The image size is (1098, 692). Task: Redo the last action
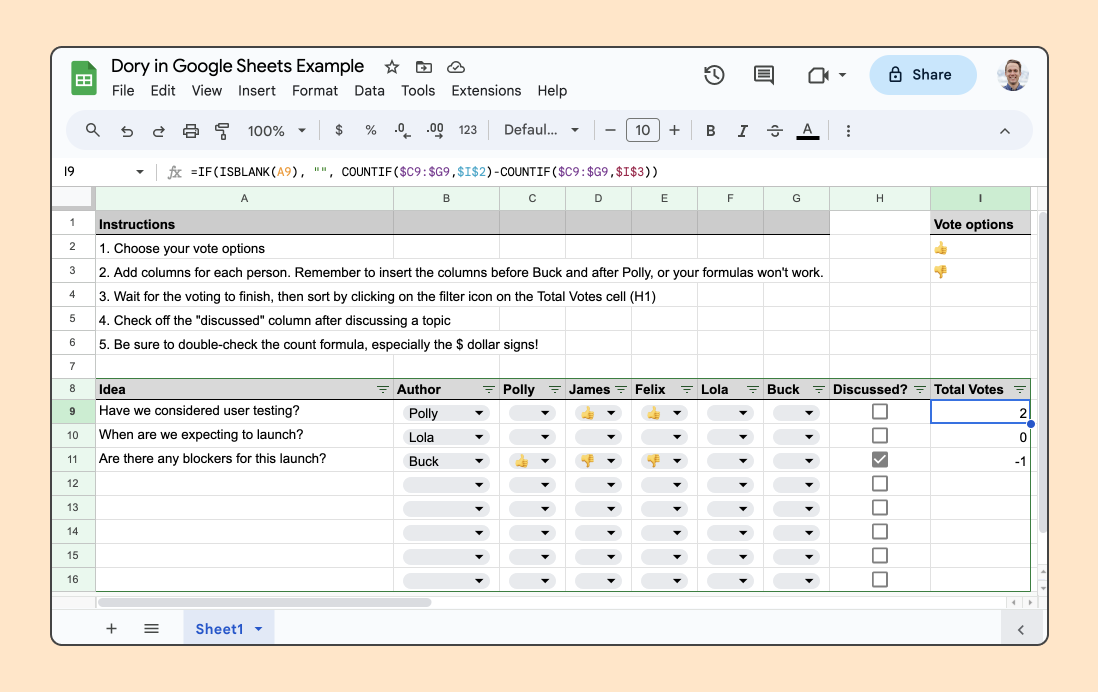pyautogui.click(x=158, y=131)
